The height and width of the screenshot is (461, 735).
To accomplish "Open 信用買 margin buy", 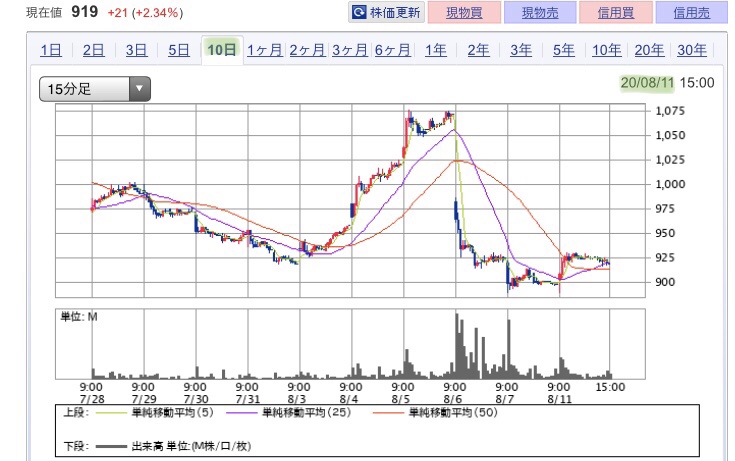I will tap(616, 13).
